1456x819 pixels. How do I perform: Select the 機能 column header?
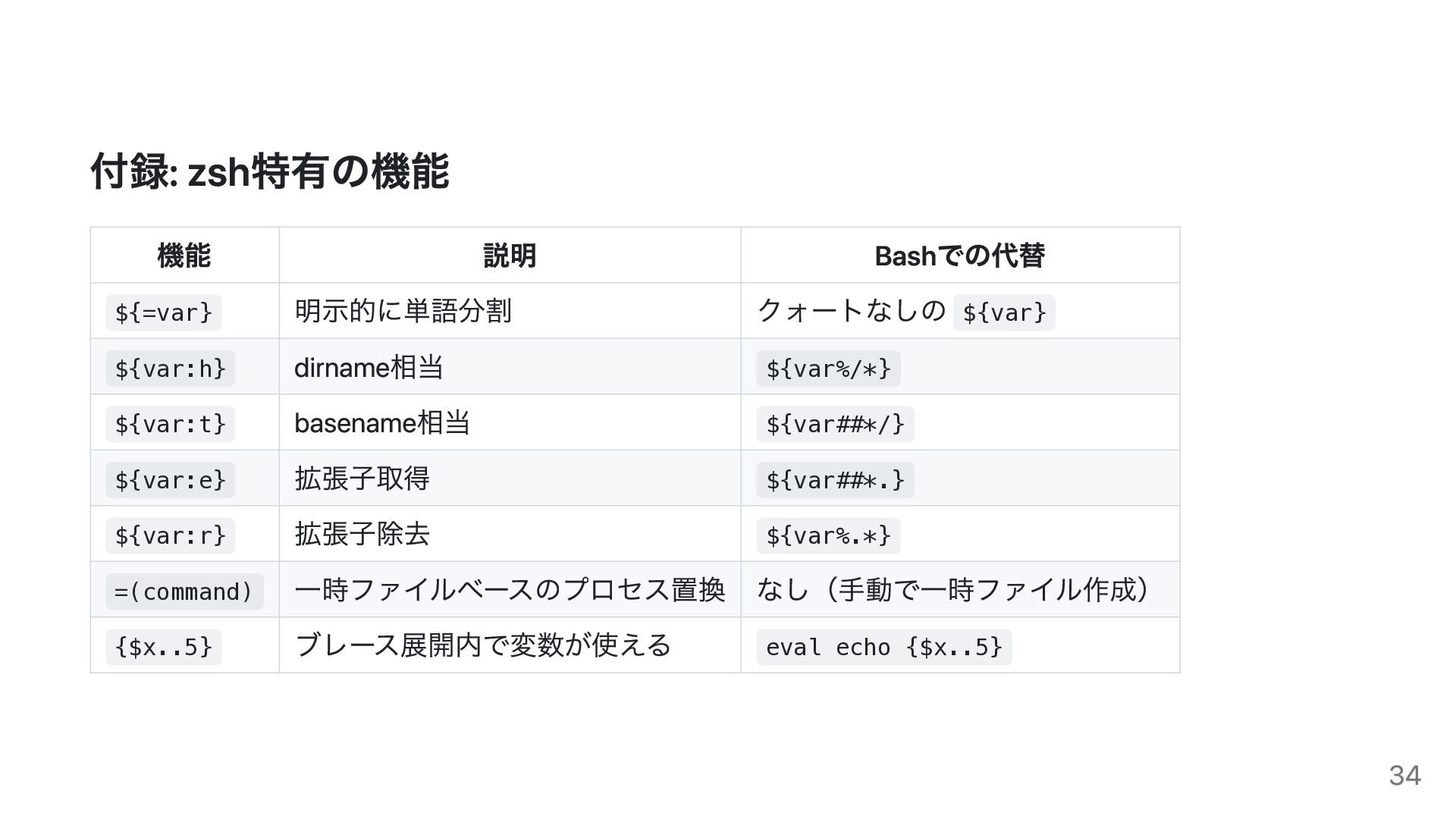click(x=184, y=256)
